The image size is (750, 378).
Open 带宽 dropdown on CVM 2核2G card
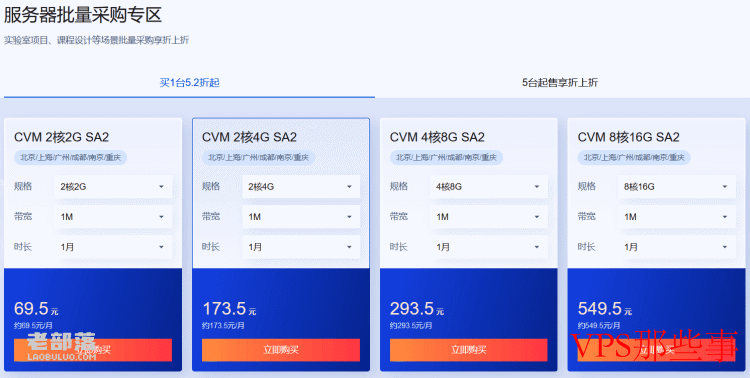pos(113,217)
